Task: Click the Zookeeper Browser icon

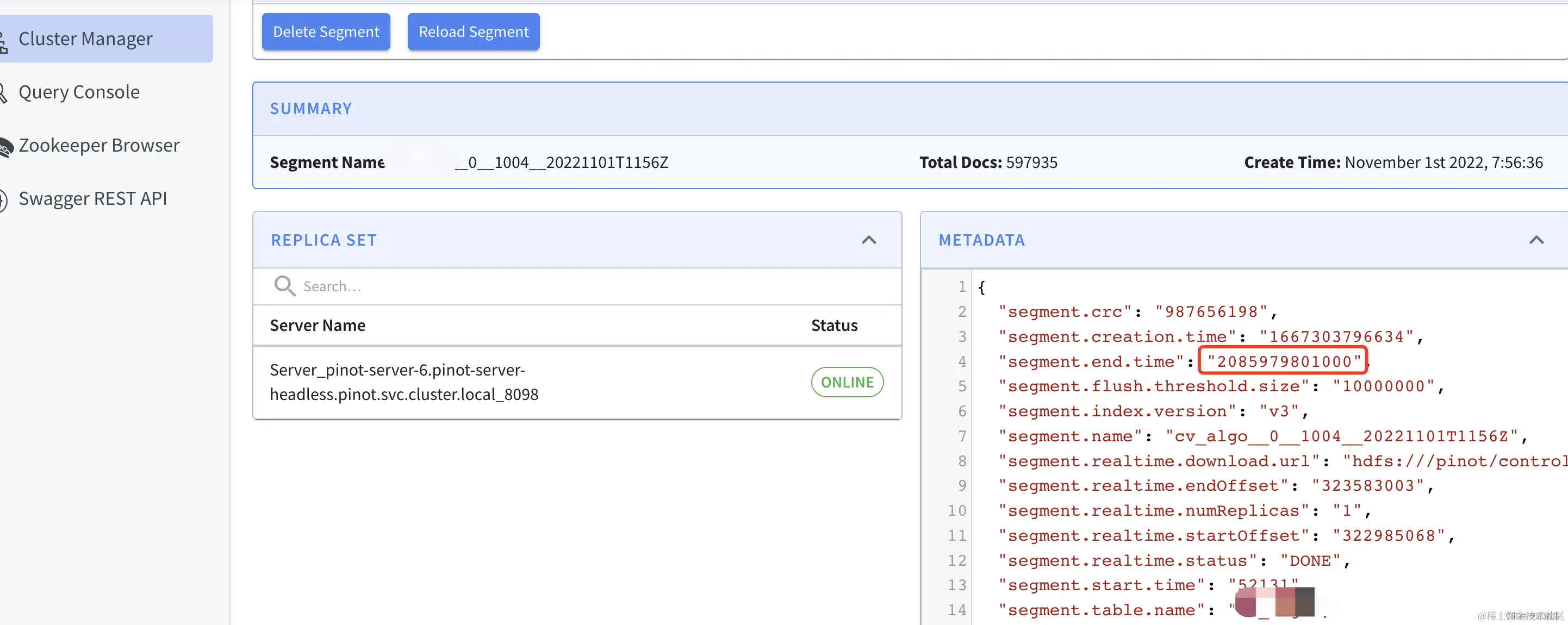Action: [x=5, y=147]
